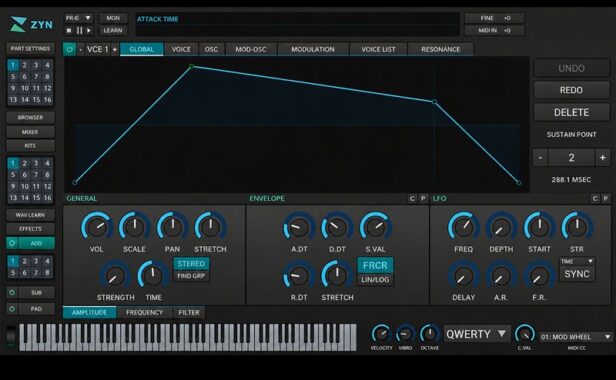Select the FREQUENCY envelope tab
The image size is (616, 380).
click(145, 312)
